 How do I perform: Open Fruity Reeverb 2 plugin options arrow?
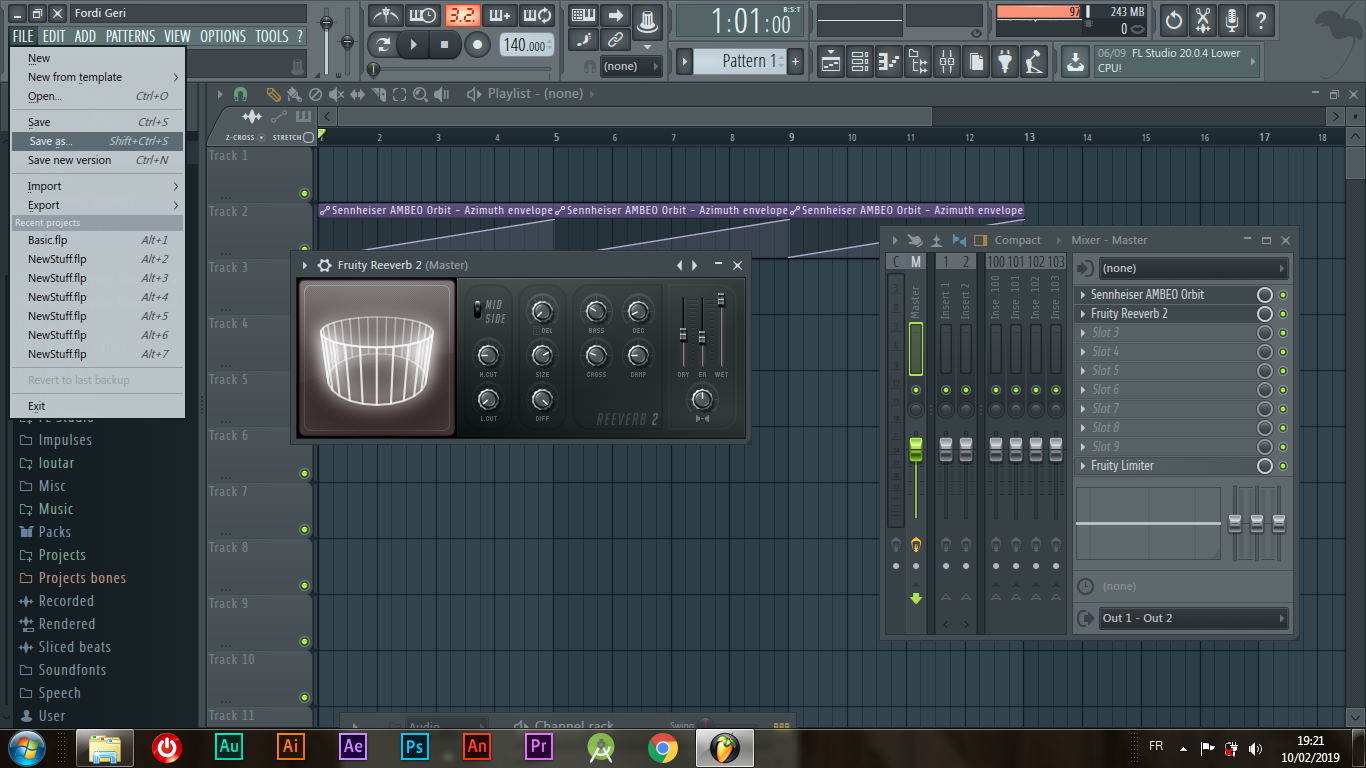[x=305, y=265]
